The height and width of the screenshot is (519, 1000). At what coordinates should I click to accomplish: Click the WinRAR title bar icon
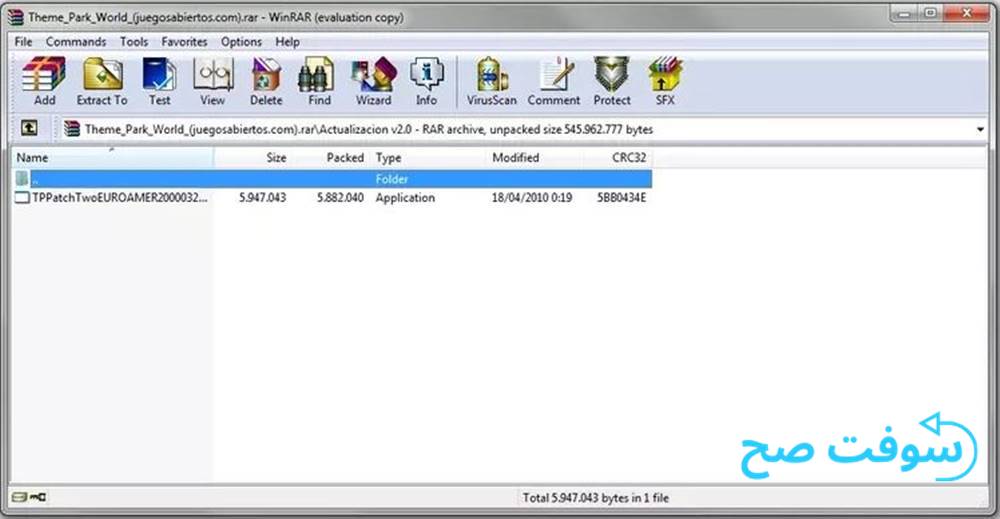(15, 17)
